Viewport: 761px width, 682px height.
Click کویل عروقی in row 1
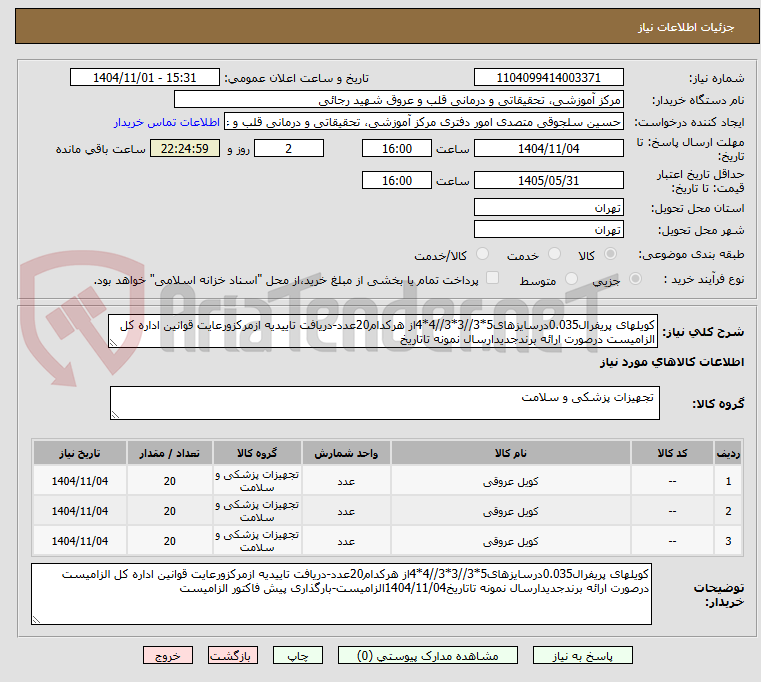[511, 481]
